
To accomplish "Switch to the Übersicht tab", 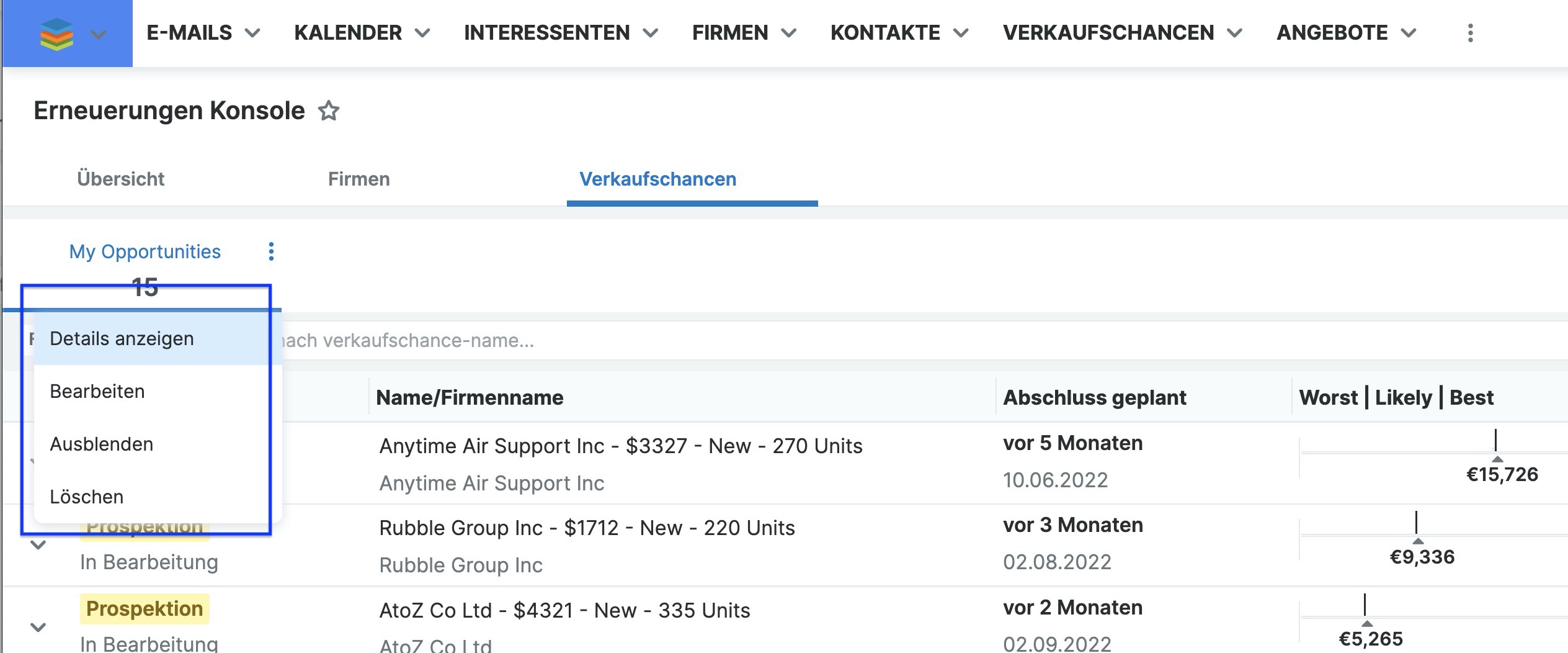I will coord(120,179).
